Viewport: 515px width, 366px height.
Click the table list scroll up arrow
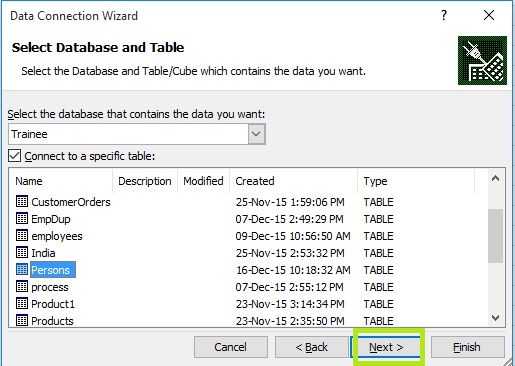click(496, 178)
